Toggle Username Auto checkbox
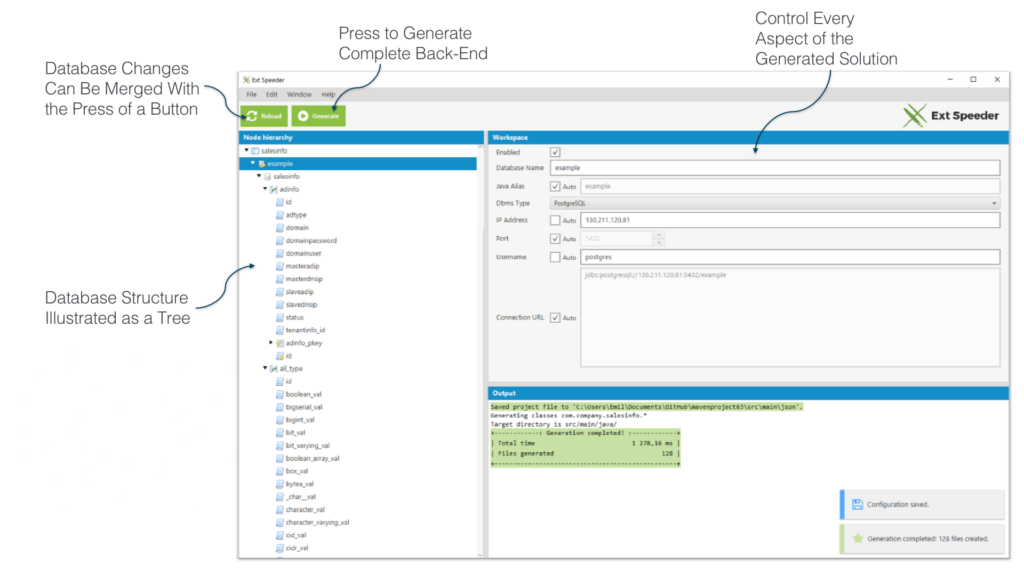The width and height of the screenshot is (1024, 576). (555, 257)
